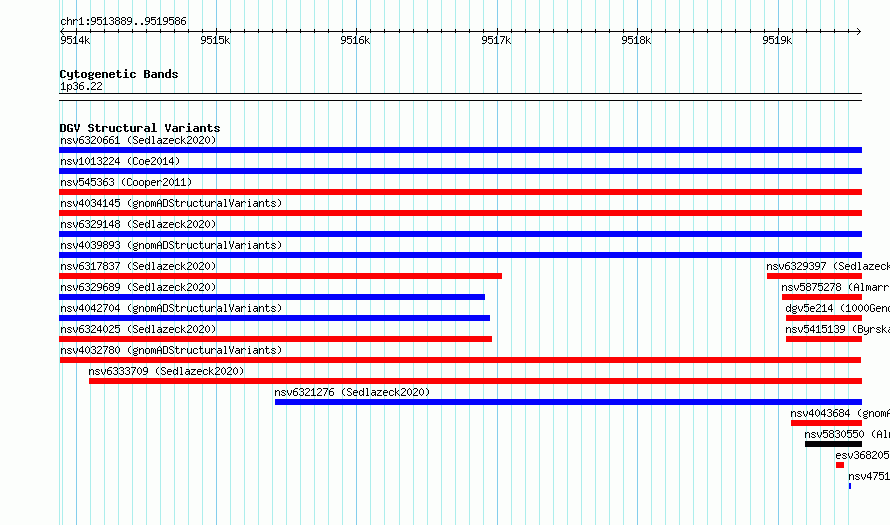Select the small red bar under esv368205

840,465
